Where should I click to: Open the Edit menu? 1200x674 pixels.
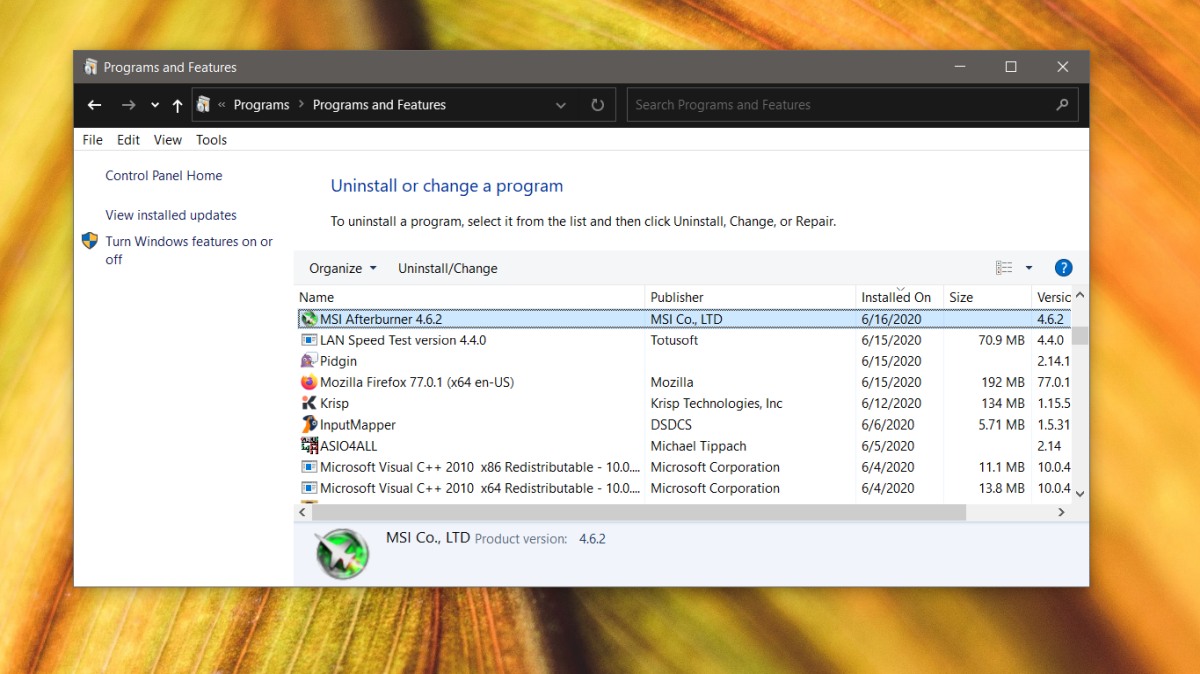(128, 140)
